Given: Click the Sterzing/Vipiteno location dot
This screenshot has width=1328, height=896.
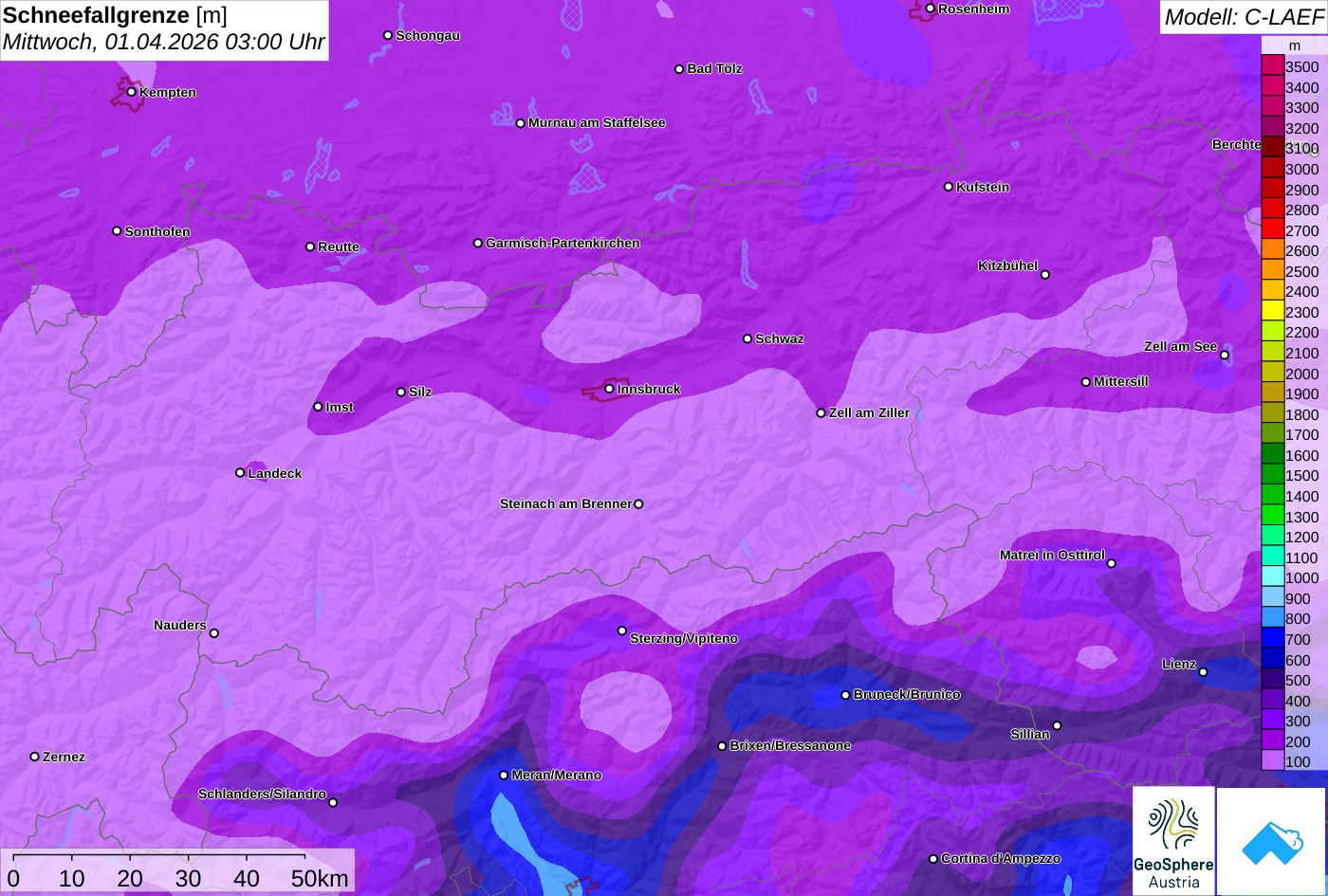Looking at the screenshot, I should [622, 631].
